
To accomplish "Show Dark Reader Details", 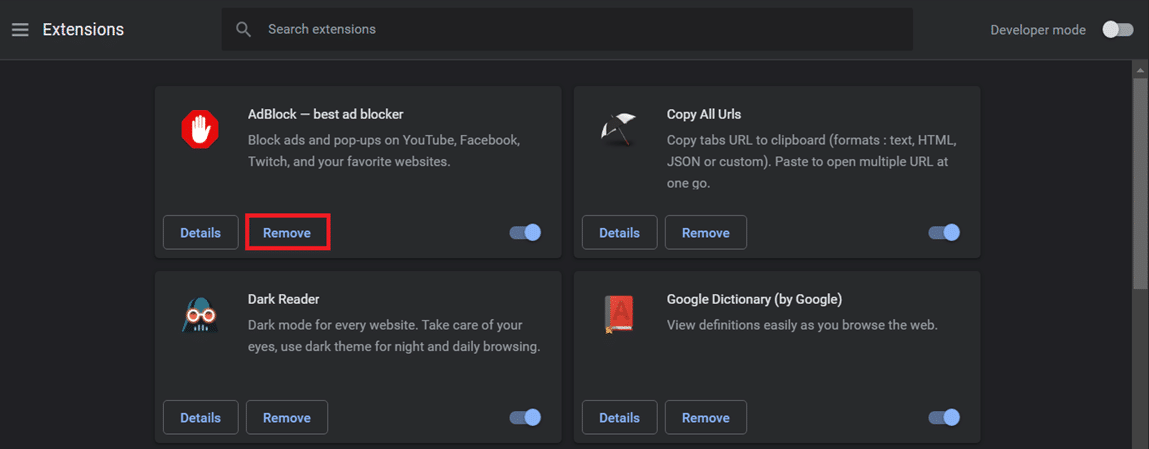I will click(200, 417).
